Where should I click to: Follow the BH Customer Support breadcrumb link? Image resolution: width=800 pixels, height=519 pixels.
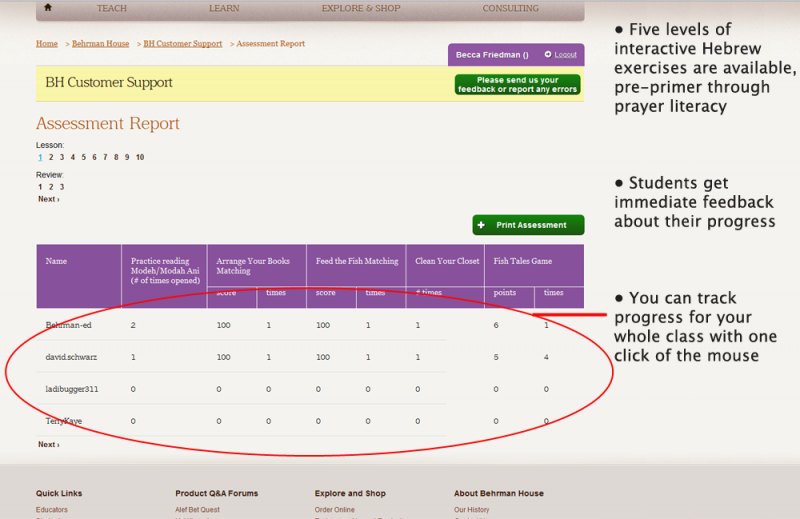point(183,44)
